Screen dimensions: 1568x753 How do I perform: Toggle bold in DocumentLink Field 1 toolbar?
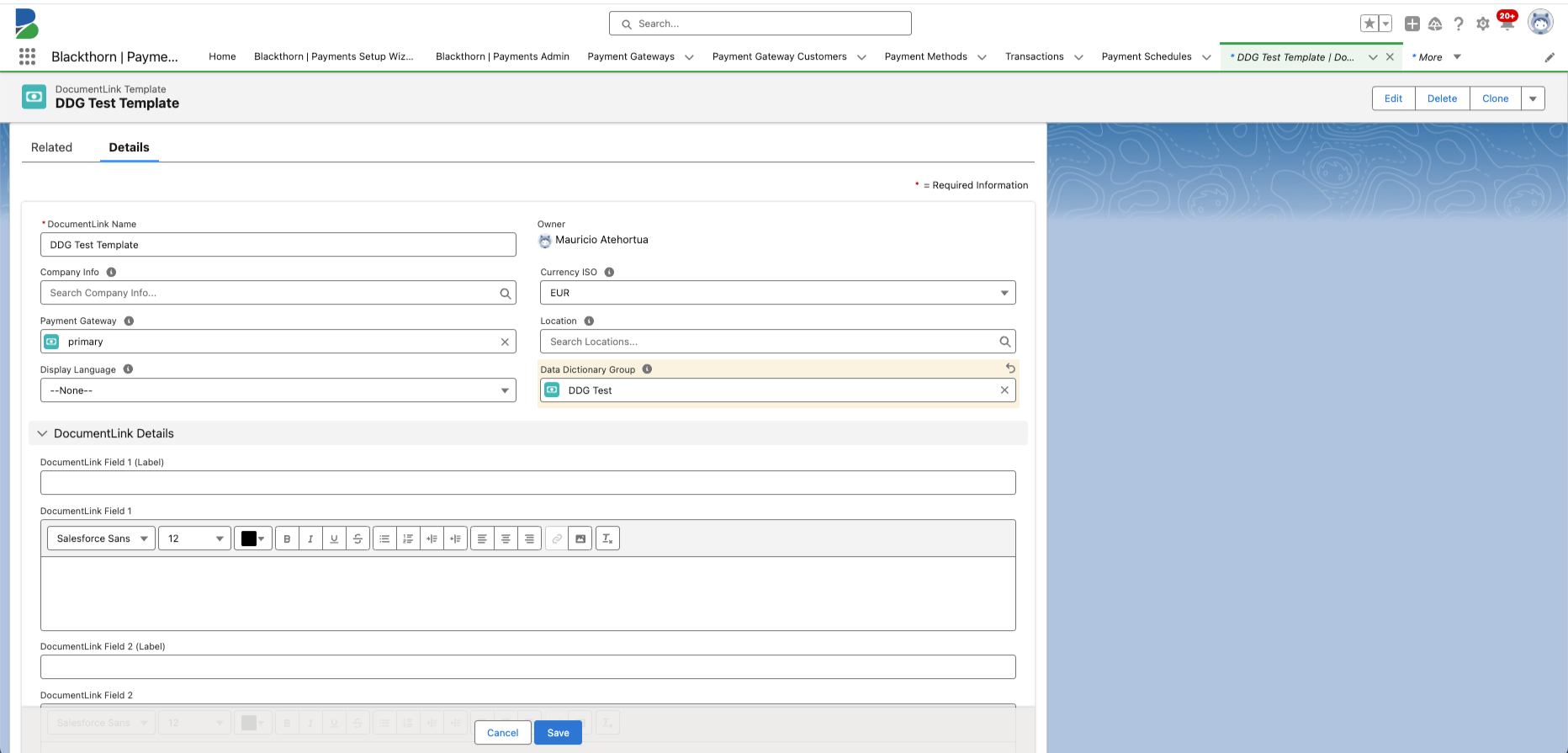[287, 538]
